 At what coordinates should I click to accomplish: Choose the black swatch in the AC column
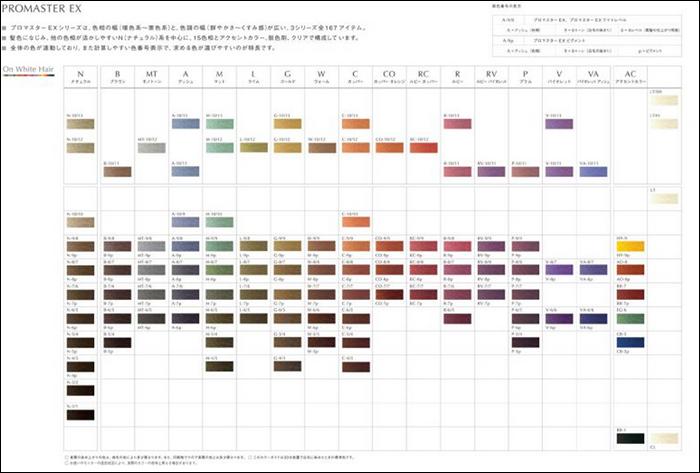pyautogui.click(x=630, y=438)
